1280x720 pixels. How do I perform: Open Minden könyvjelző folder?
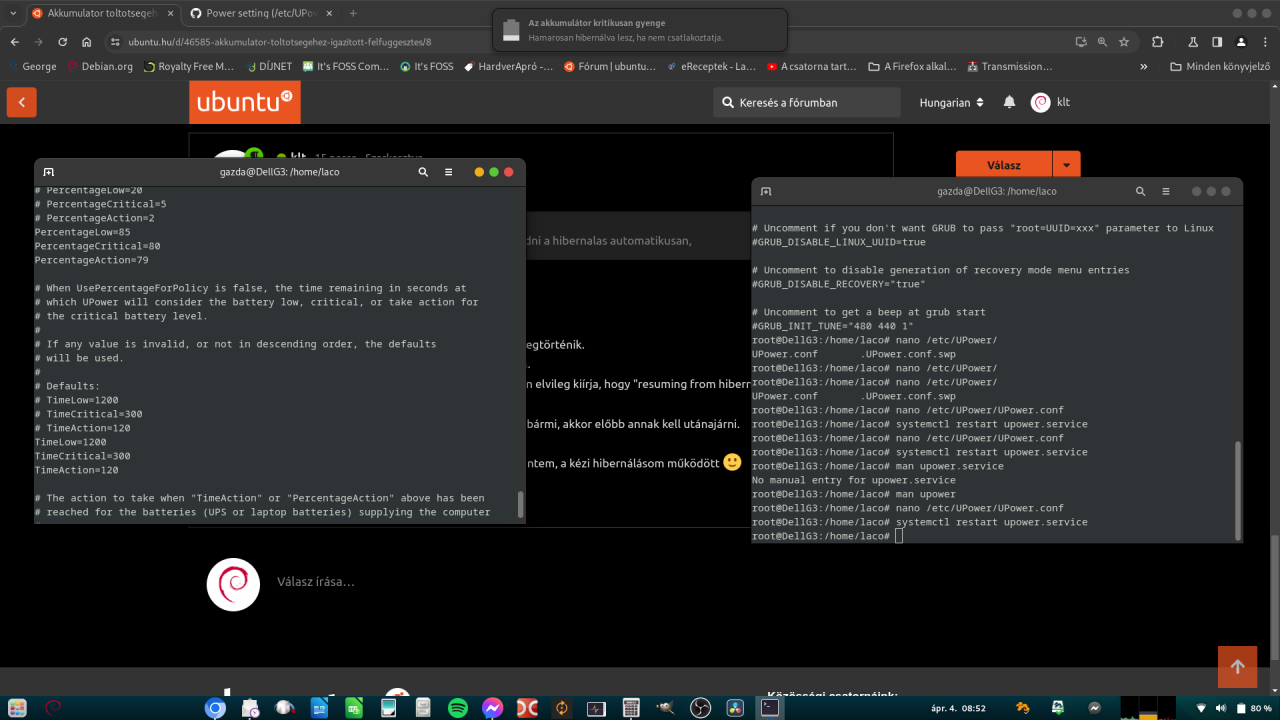pos(1221,67)
